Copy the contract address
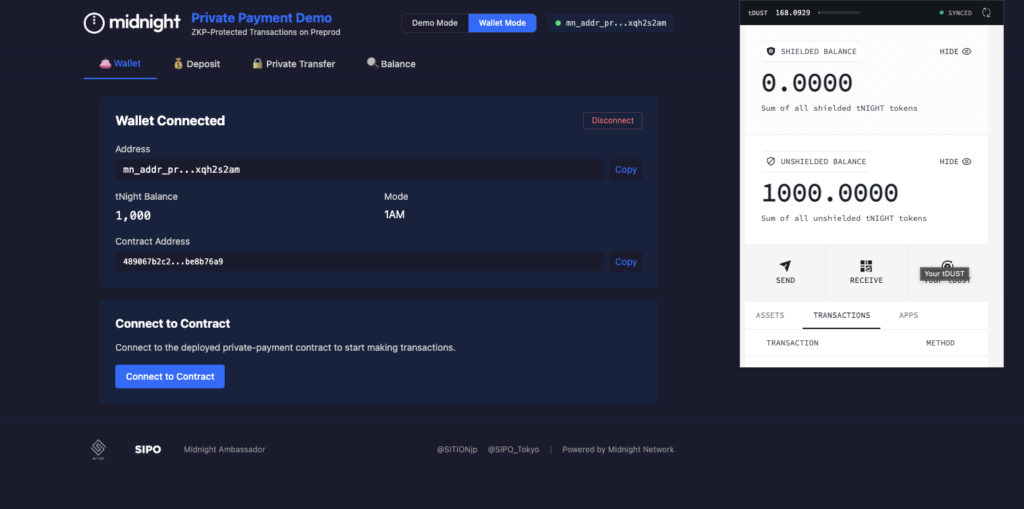This screenshot has height=509, width=1024. [626, 262]
